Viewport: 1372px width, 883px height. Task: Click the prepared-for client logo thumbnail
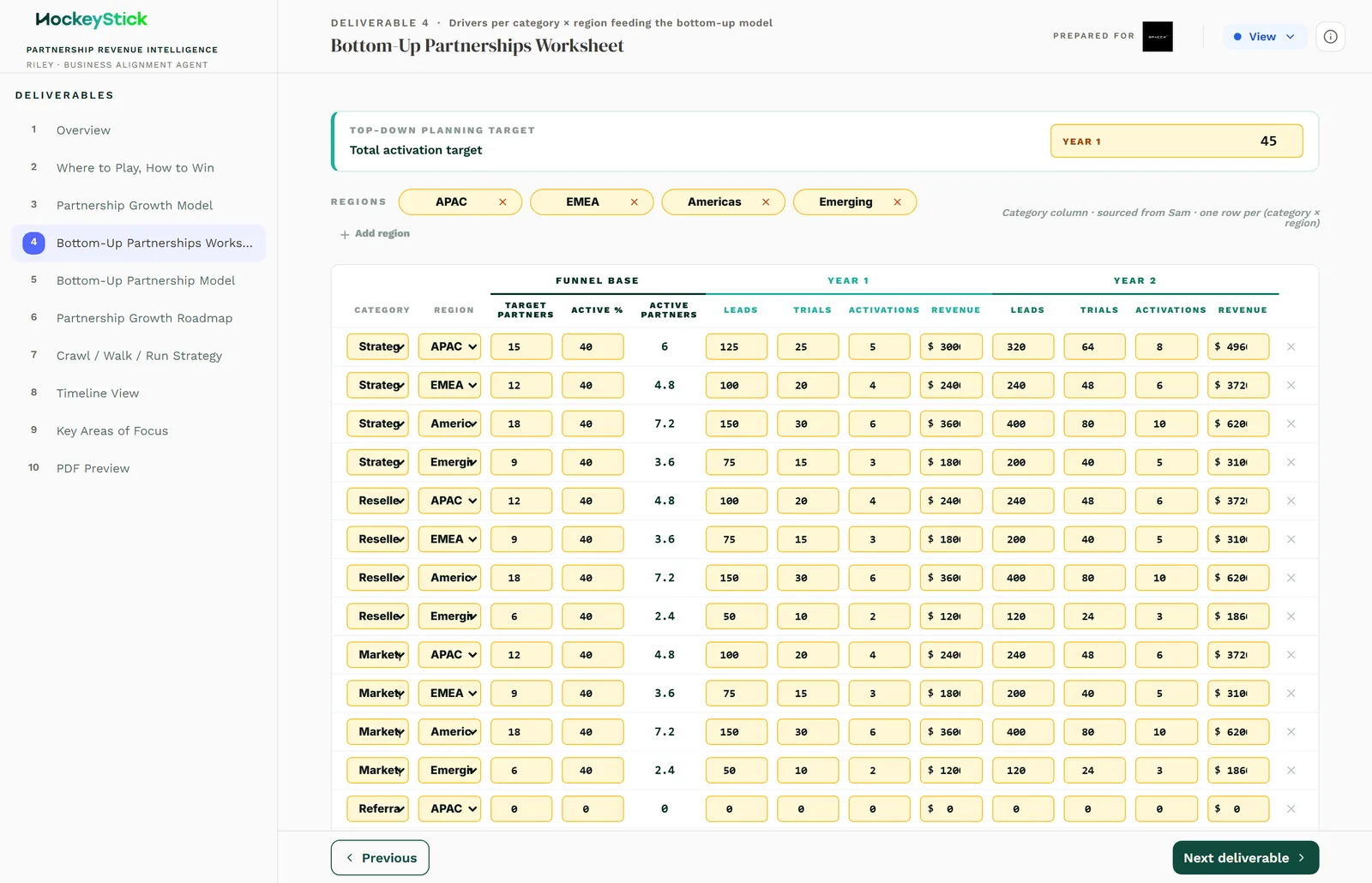point(1157,37)
